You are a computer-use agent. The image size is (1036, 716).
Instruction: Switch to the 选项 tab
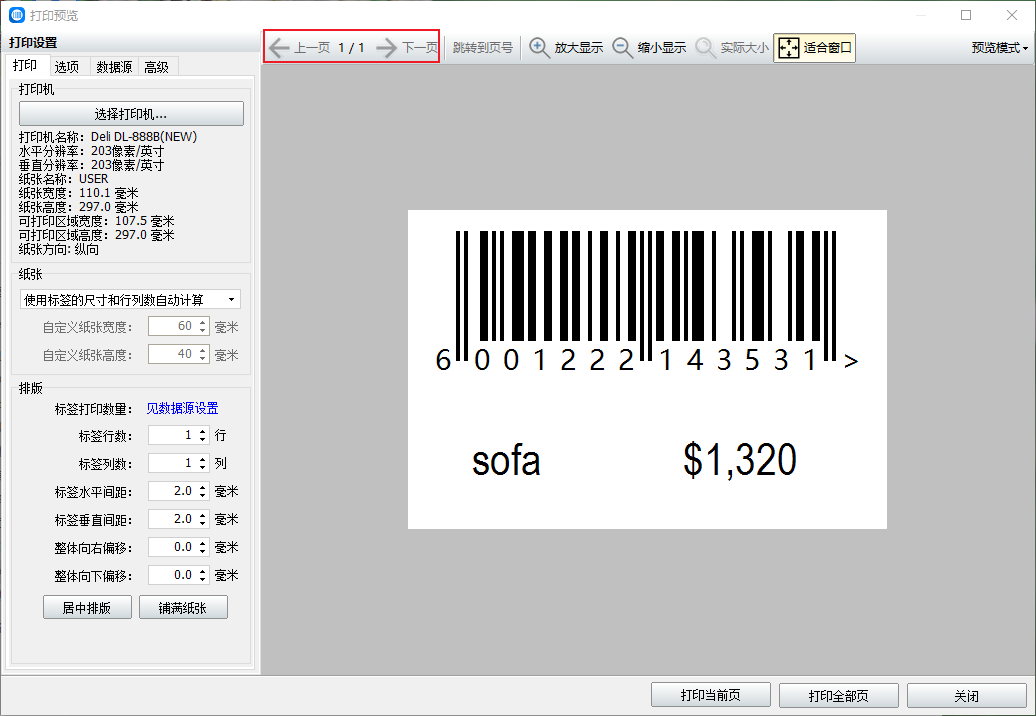[x=67, y=67]
